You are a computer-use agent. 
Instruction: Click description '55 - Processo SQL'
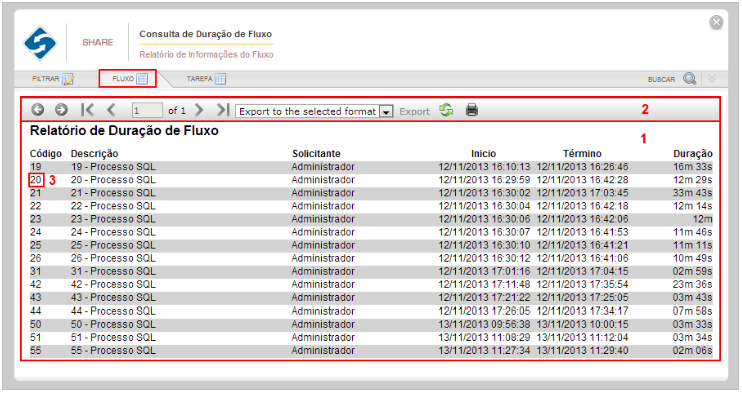click(x=113, y=350)
